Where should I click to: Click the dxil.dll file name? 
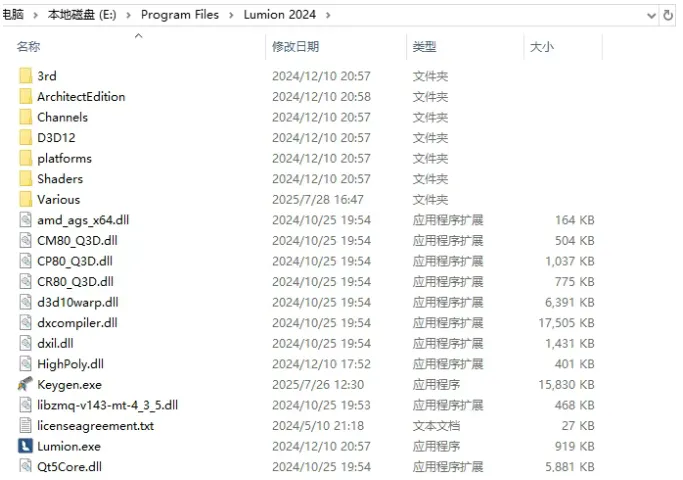[x=55, y=343]
